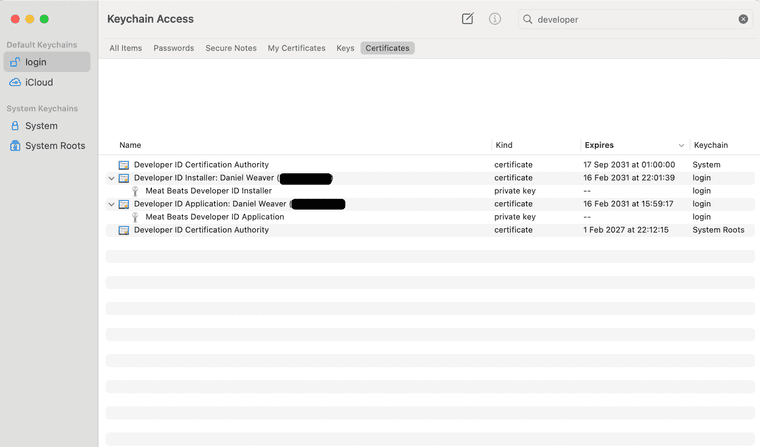Select the System Roots keychain
The image size is (760, 447).
[47, 145]
